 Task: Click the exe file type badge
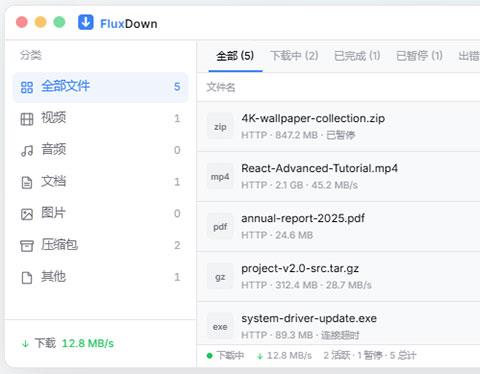[220, 327]
